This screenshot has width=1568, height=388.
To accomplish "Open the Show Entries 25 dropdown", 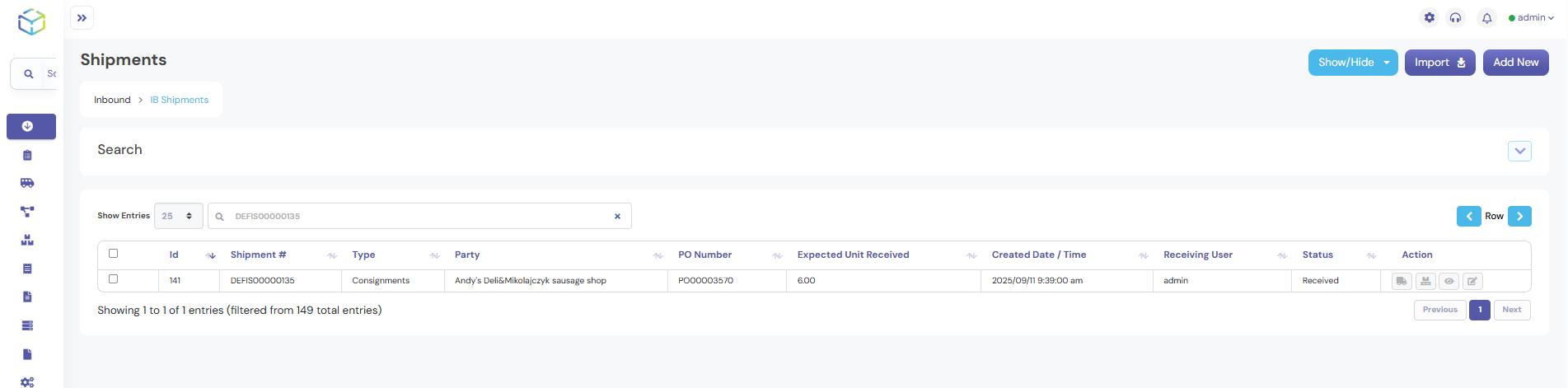I will tap(178, 216).
